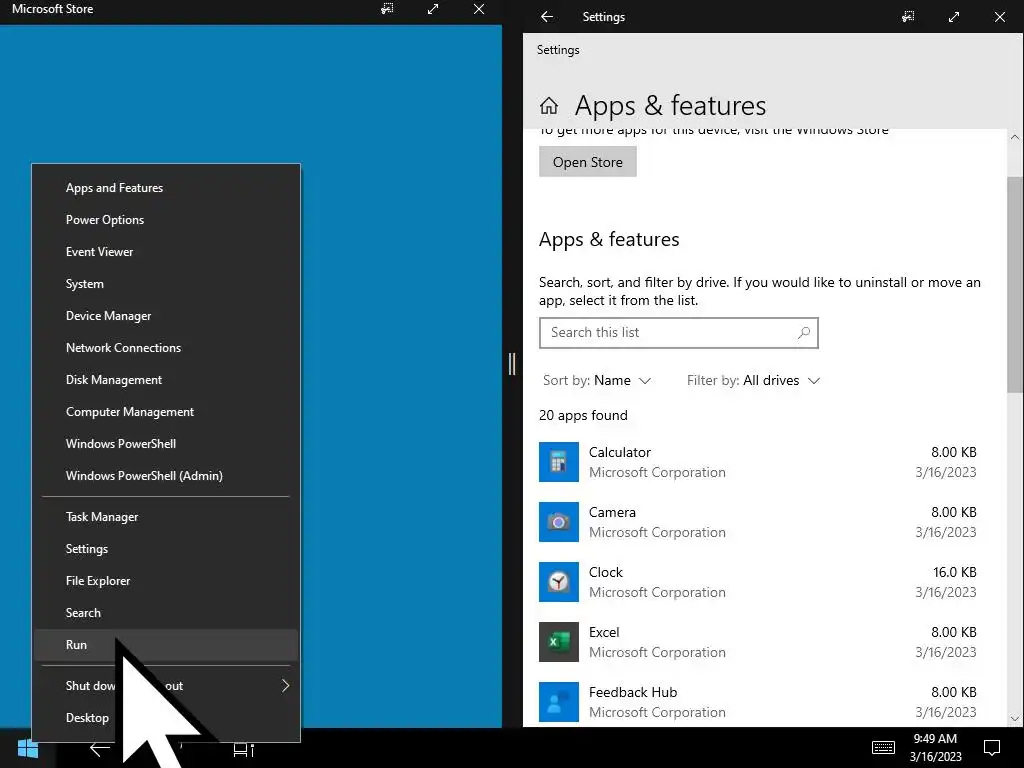Select Computer Management menu item
1024x768 pixels.
tap(167, 412)
